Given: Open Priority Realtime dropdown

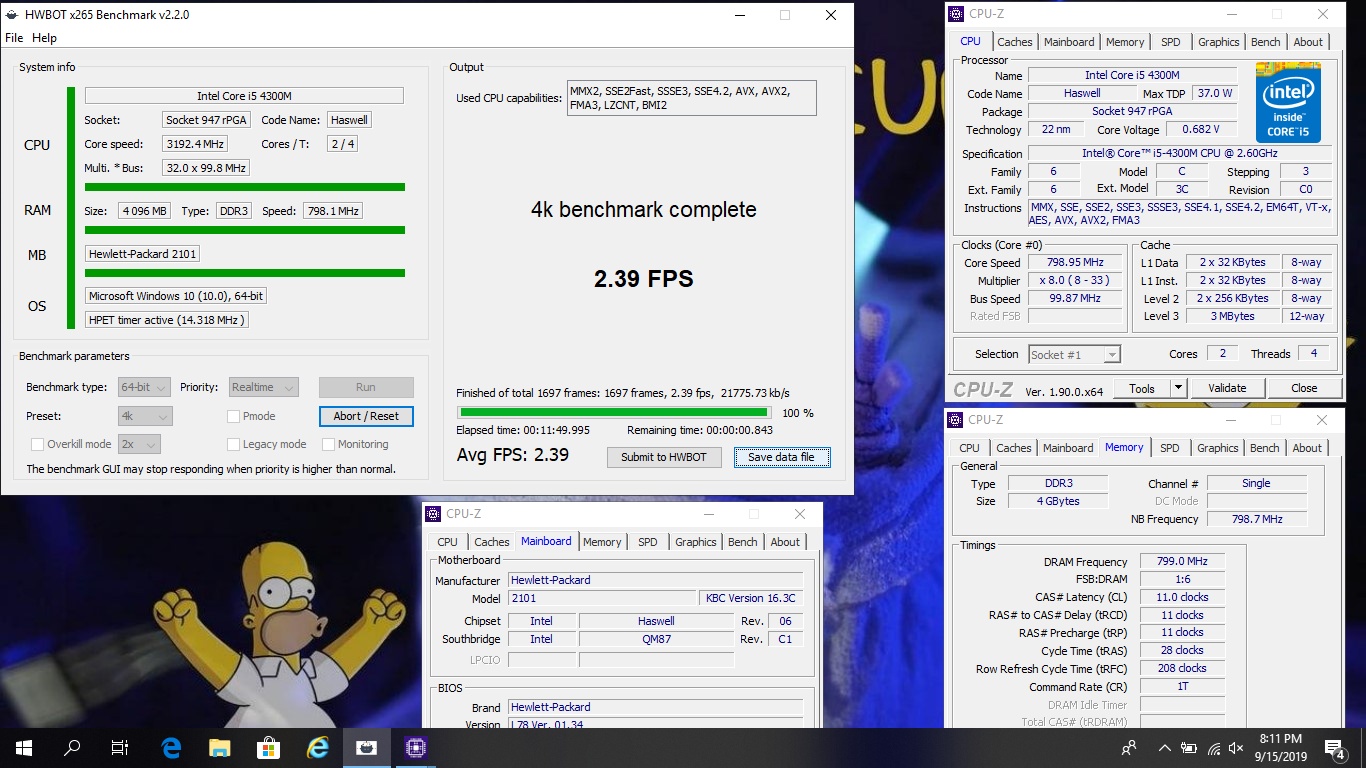Looking at the screenshot, I should (x=263, y=387).
